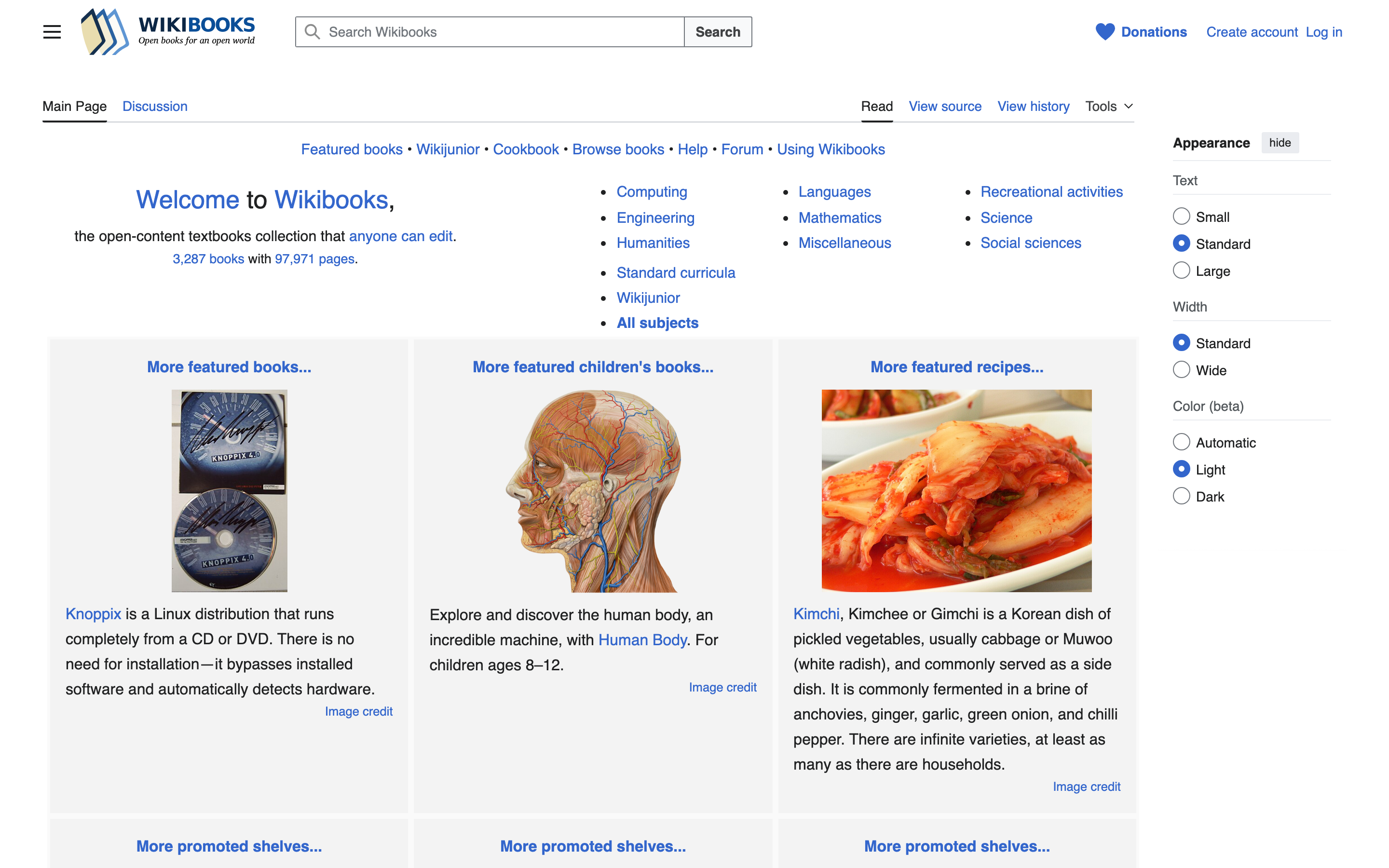The height and width of the screenshot is (868, 1389).
Task: Open the Mathematics subject
Action: pyautogui.click(x=840, y=217)
